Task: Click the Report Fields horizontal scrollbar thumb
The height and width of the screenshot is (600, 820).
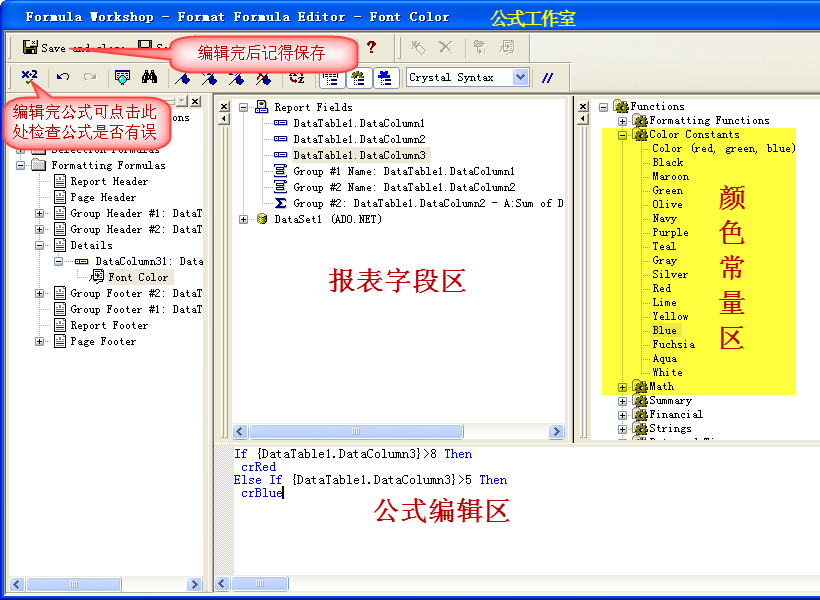Action: point(356,432)
